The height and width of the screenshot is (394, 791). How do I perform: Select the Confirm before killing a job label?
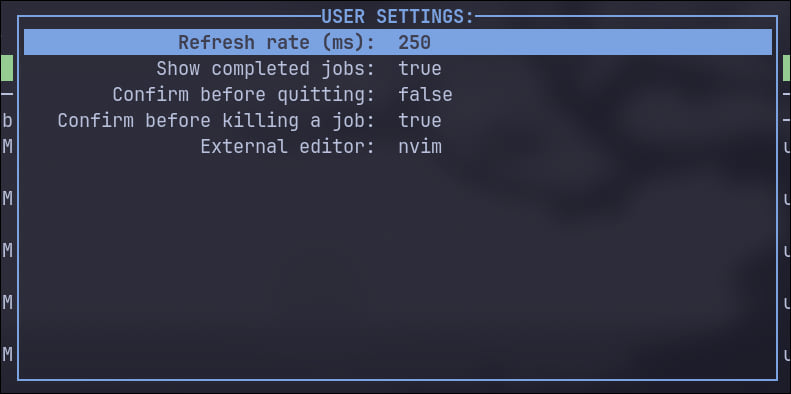coord(216,121)
